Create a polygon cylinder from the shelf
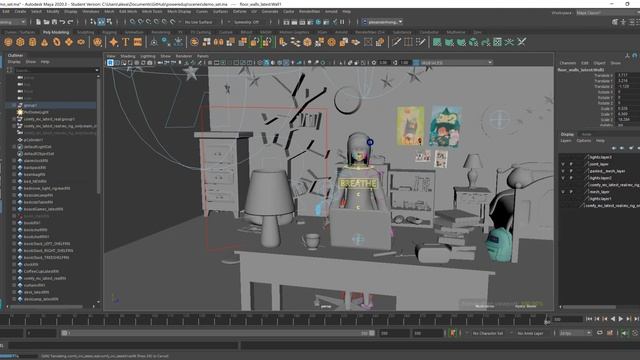The width and height of the screenshot is (640, 360). tap(32, 42)
